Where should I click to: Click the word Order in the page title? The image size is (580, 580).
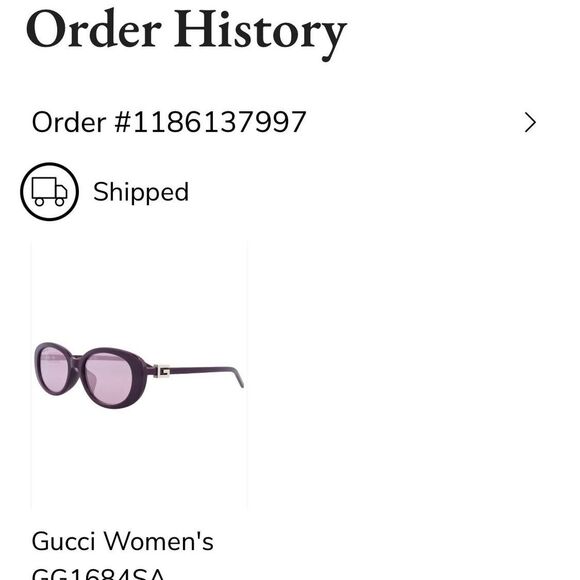pos(94,29)
